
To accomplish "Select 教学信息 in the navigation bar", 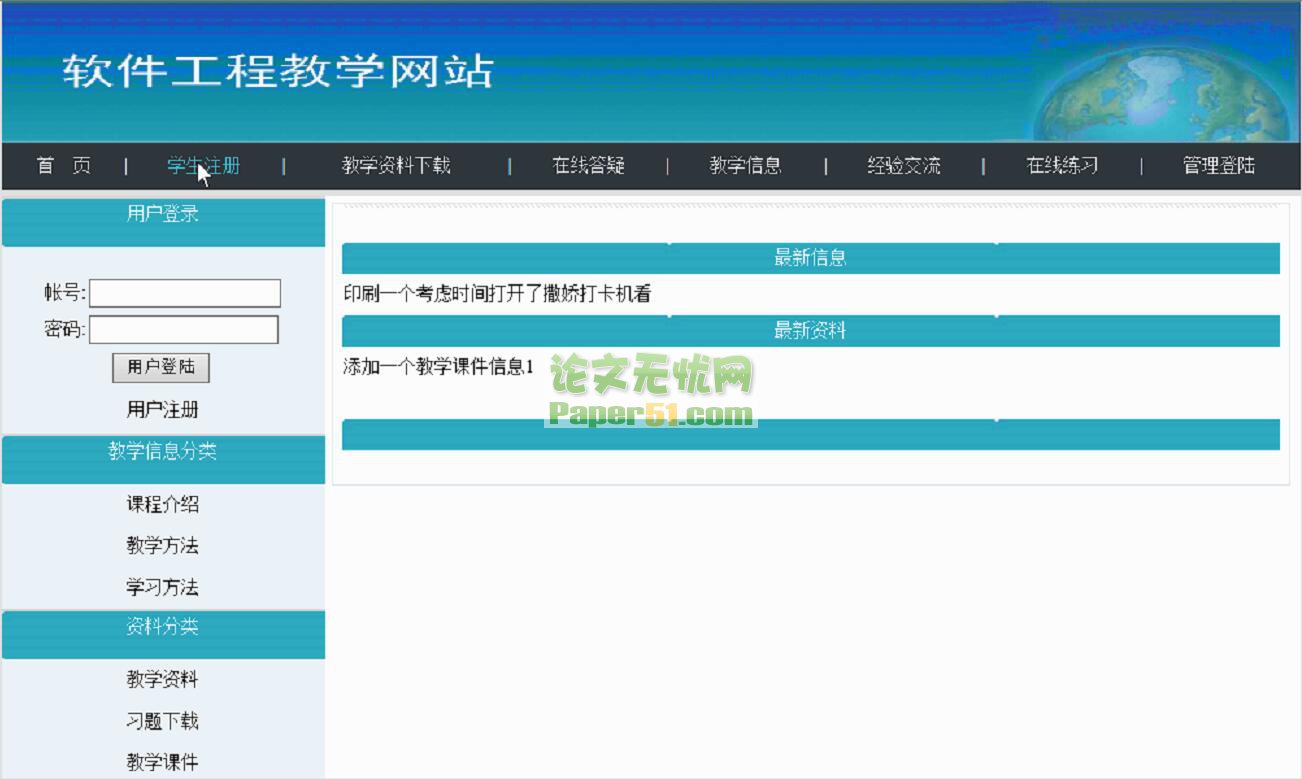I will [746, 166].
